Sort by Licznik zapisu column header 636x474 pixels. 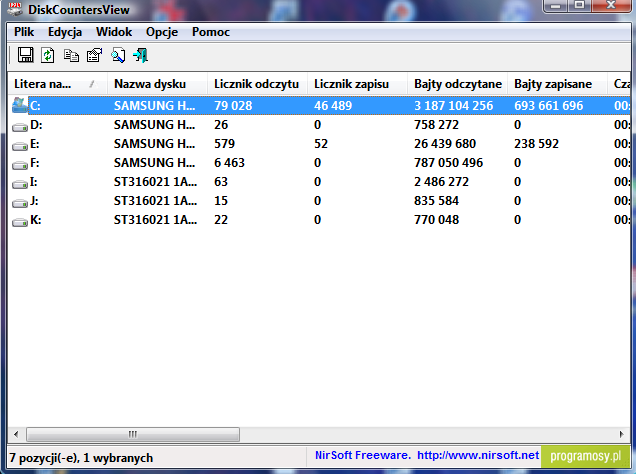click(x=357, y=84)
